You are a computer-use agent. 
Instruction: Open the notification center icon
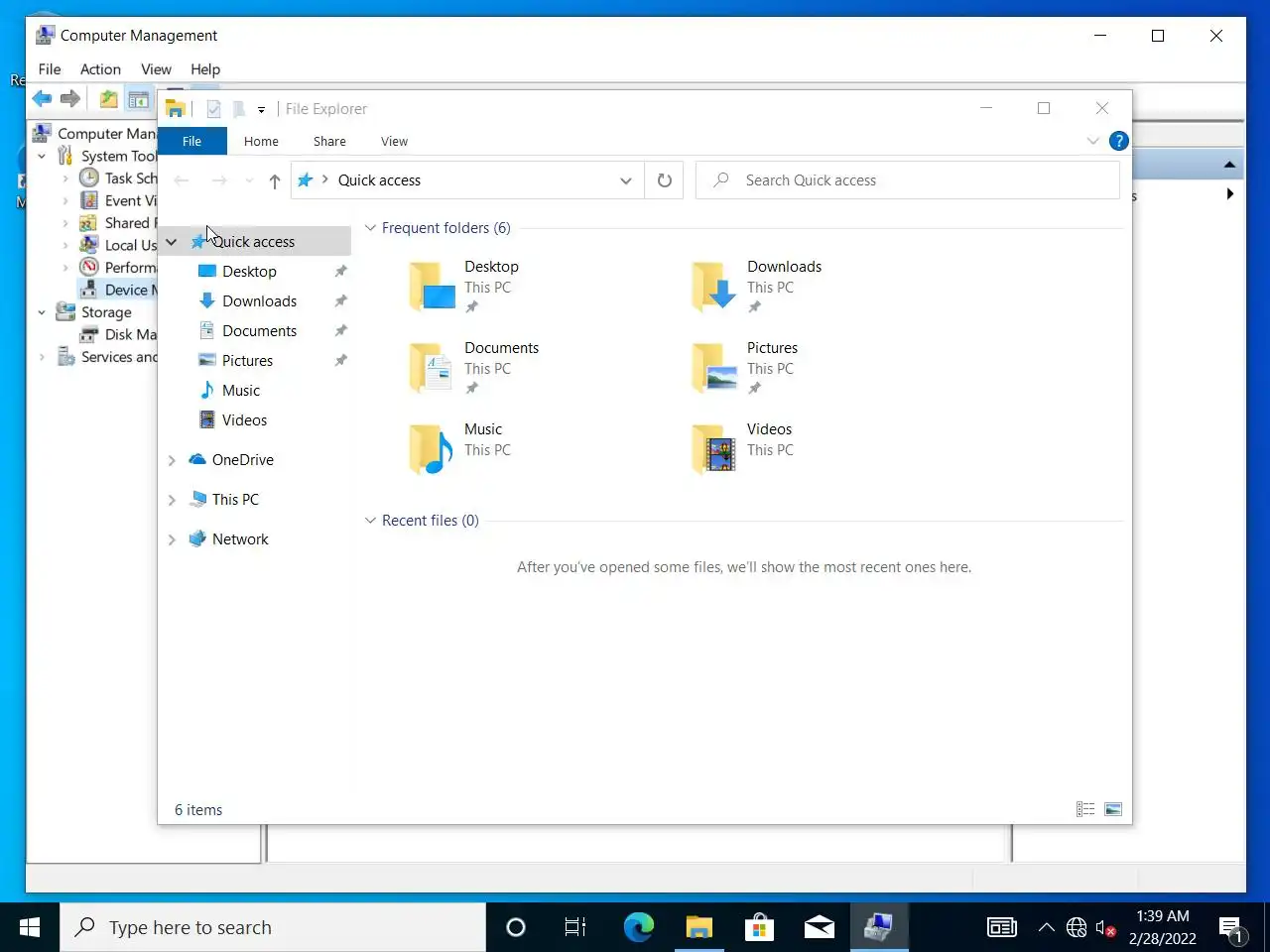pyautogui.click(x=1231, y=928)
